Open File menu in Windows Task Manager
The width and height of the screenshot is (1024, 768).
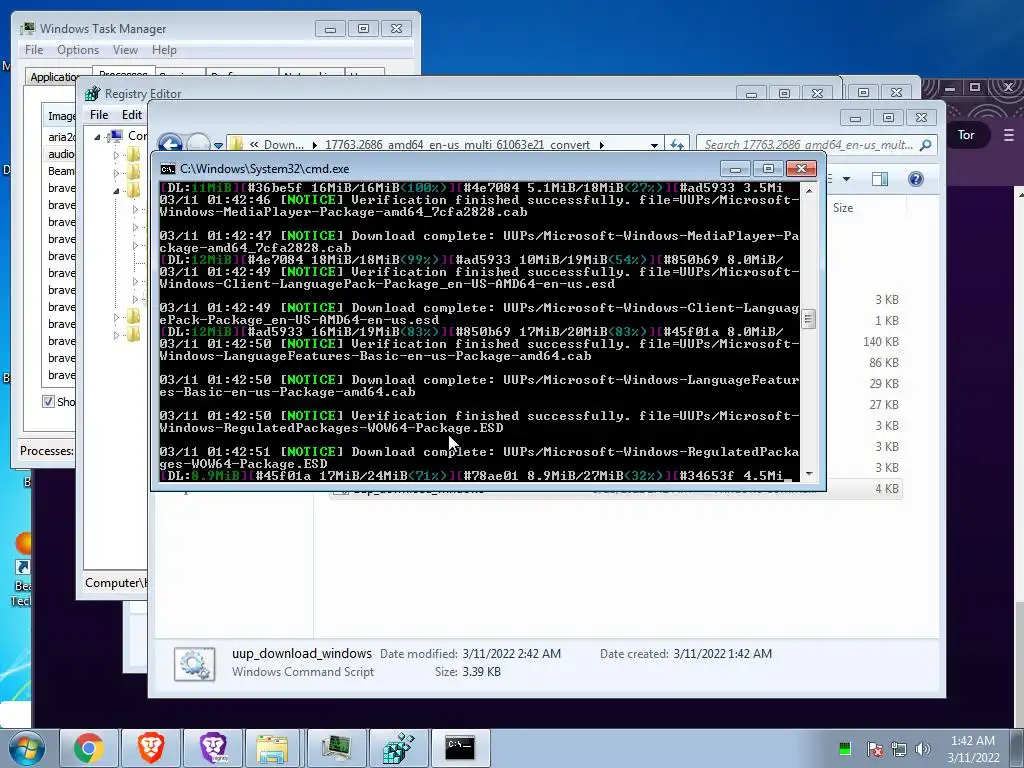pos(34,50)
